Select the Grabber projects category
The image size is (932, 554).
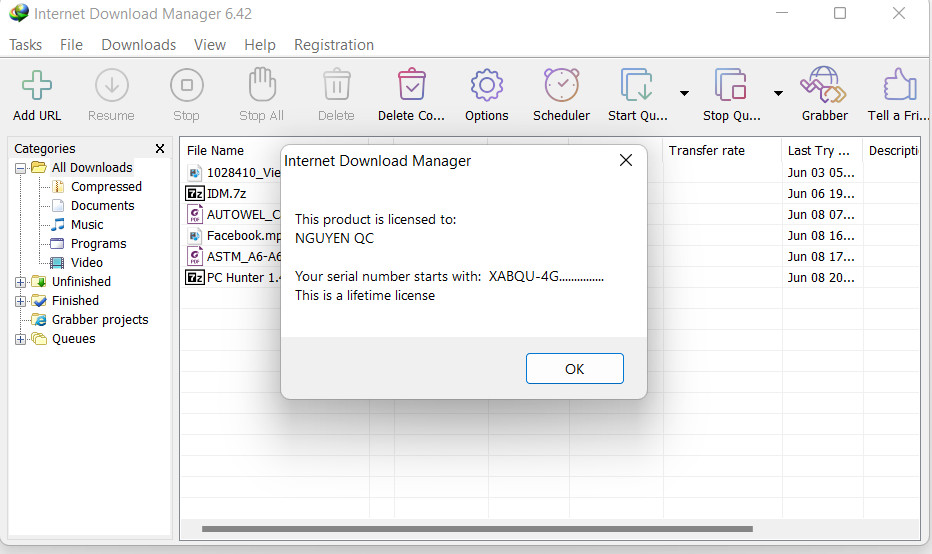point(100,320)
